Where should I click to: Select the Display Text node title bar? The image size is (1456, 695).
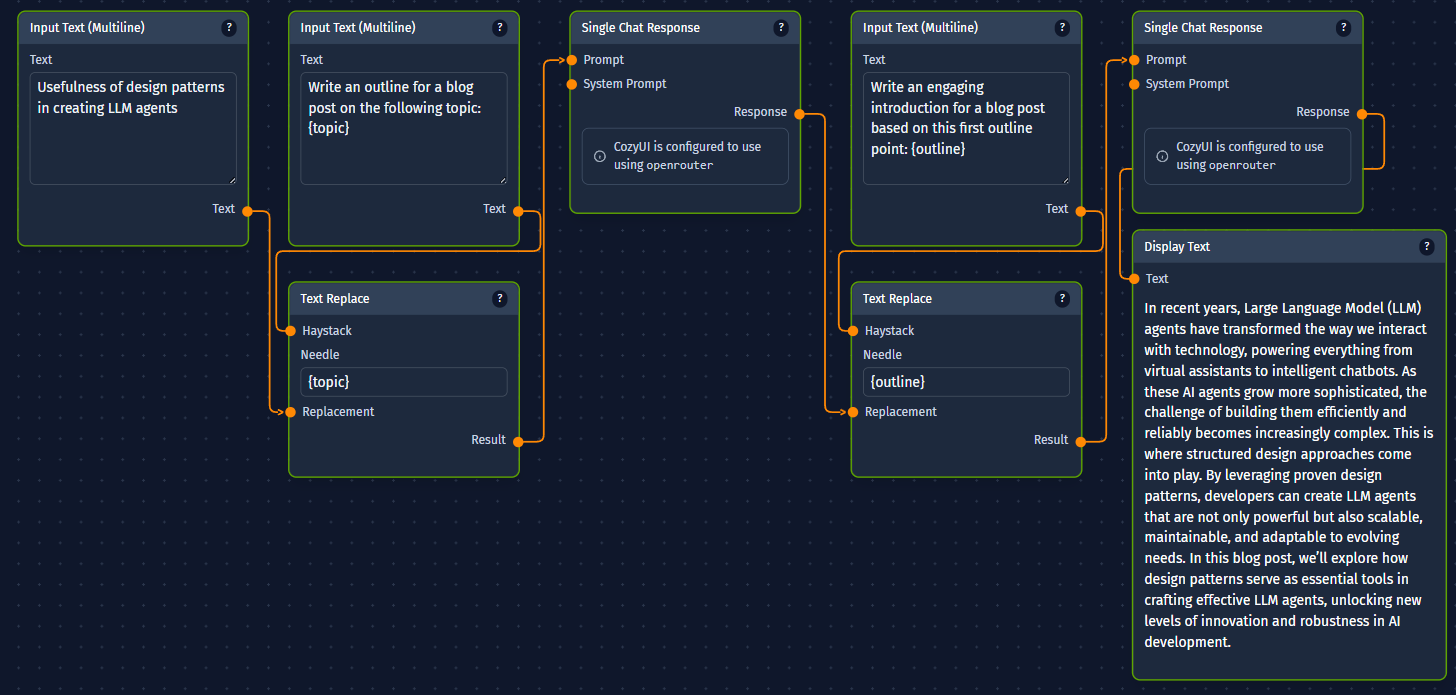[x=1270, y=247]
